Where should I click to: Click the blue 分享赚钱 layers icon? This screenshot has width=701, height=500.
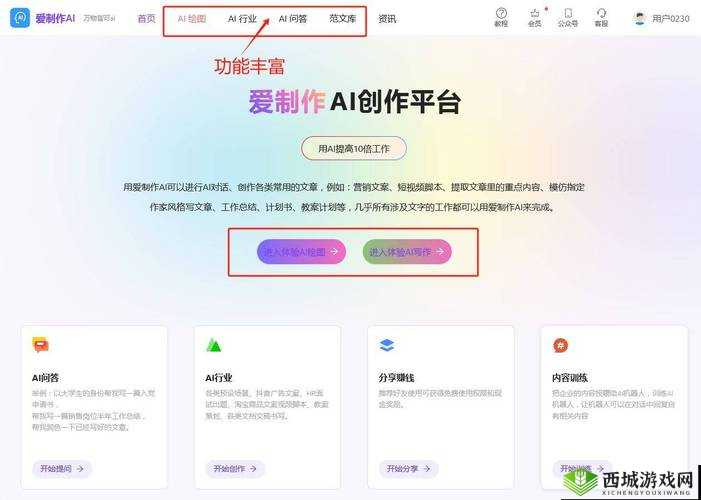tap(387, 345)
